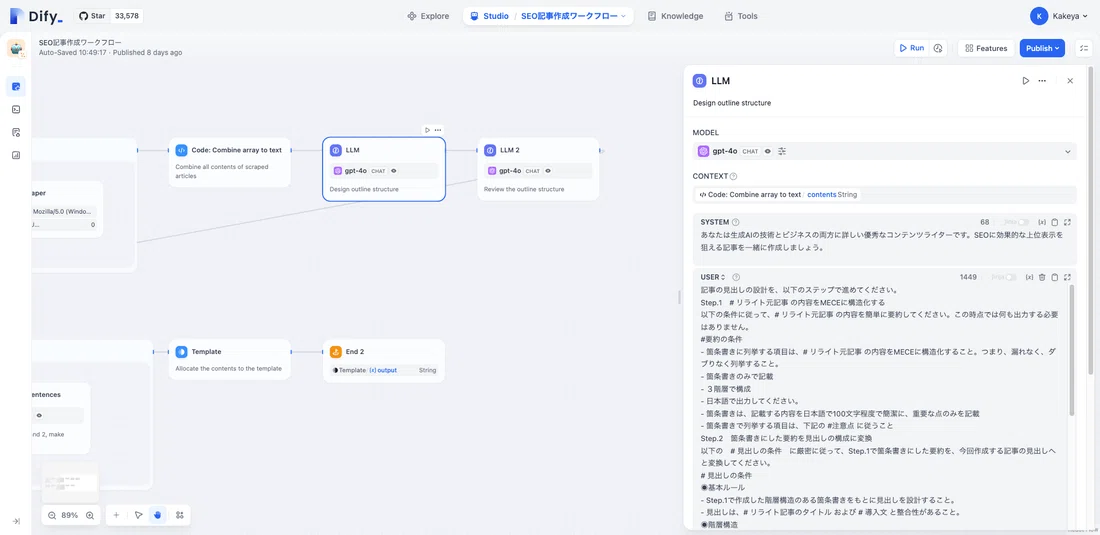Click the End 2 node icon

point(335,352)
